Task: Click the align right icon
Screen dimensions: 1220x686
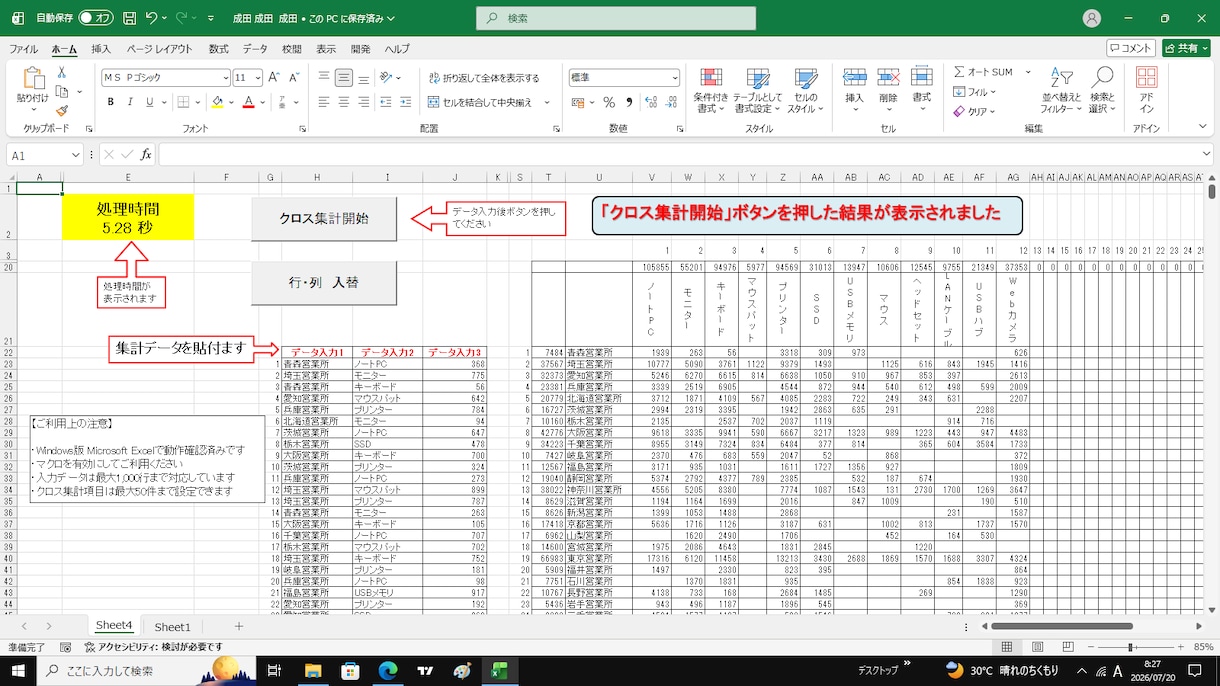Action: 362,102
